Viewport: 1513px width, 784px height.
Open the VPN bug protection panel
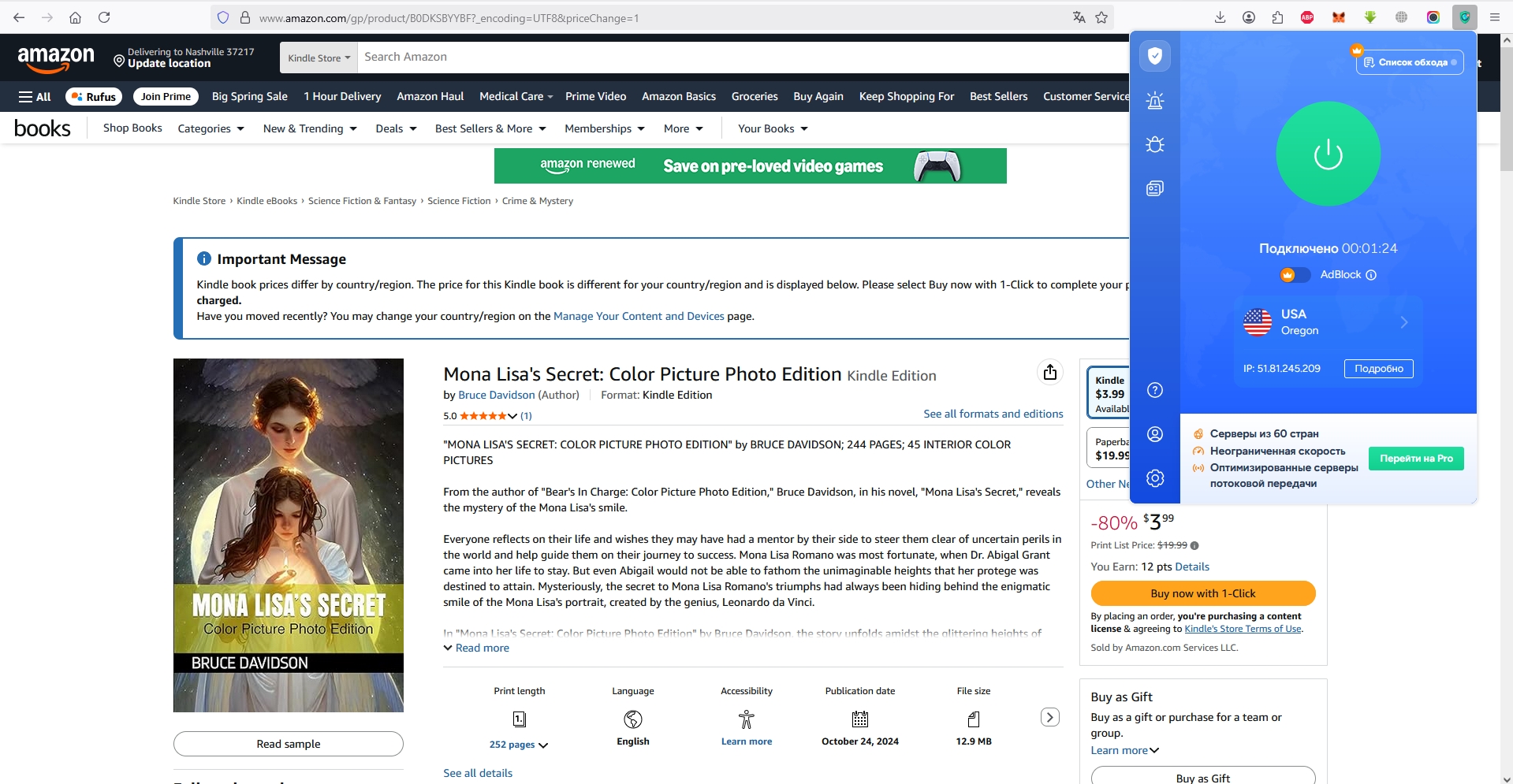(x=1155, y=144)
